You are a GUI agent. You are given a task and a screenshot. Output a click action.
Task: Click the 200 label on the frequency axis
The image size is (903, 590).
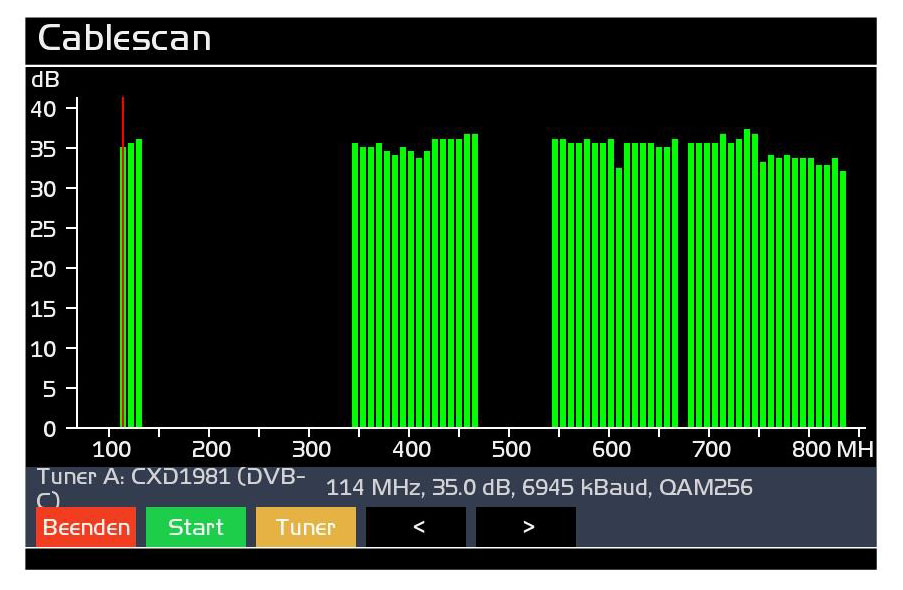(x=210, y=449)
